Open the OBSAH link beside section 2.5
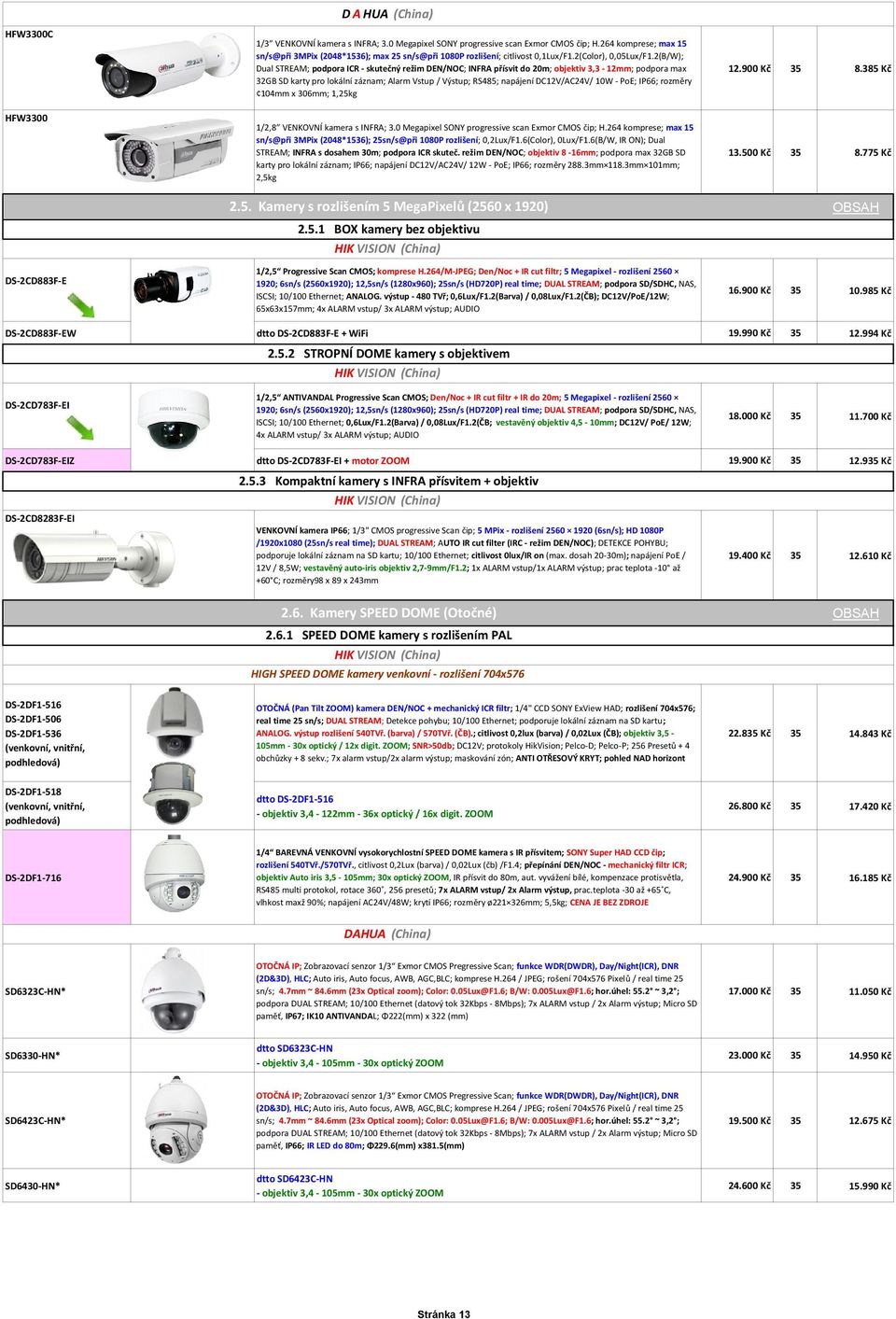Viewport: 896px width, 1319px height. pyautogui.click(x=855, y=207)
